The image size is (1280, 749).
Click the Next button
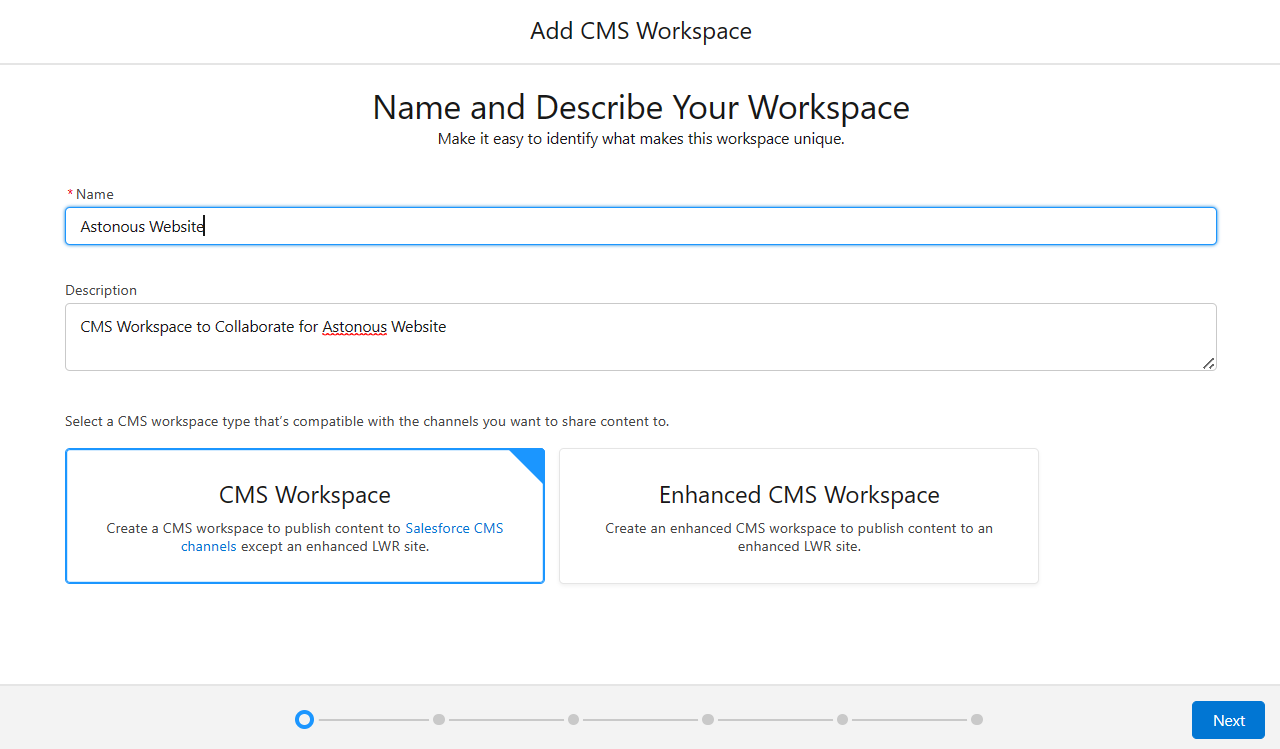[x=1228, y=720]
